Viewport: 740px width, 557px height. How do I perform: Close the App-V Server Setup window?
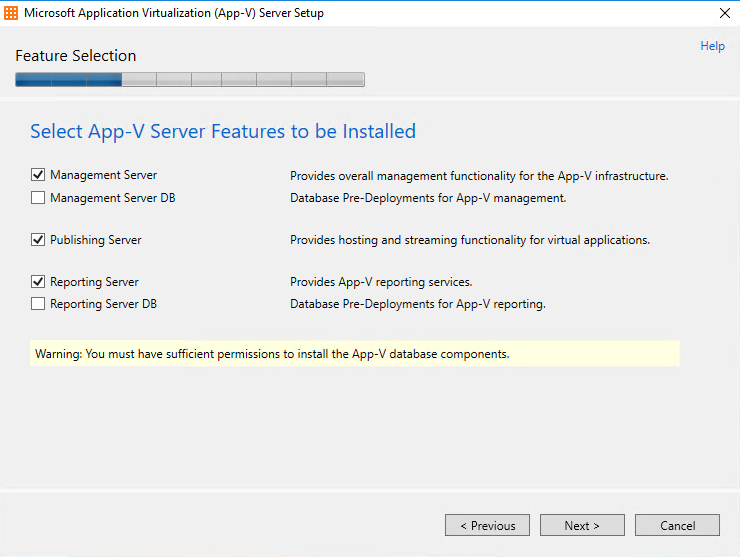click(x=725, y=13)
